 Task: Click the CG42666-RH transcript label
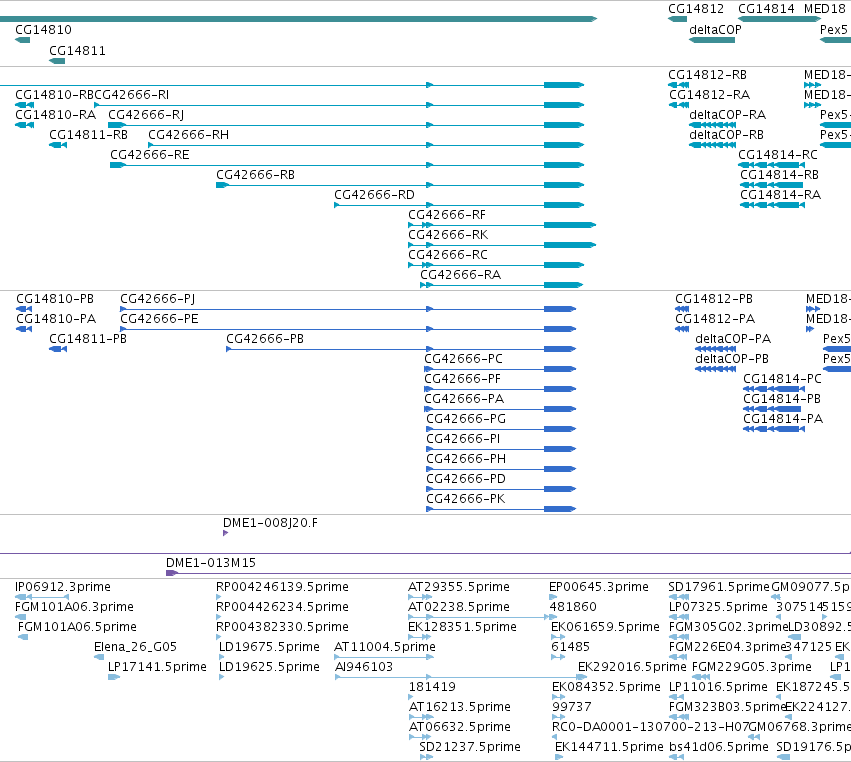(x=188, y=135)
